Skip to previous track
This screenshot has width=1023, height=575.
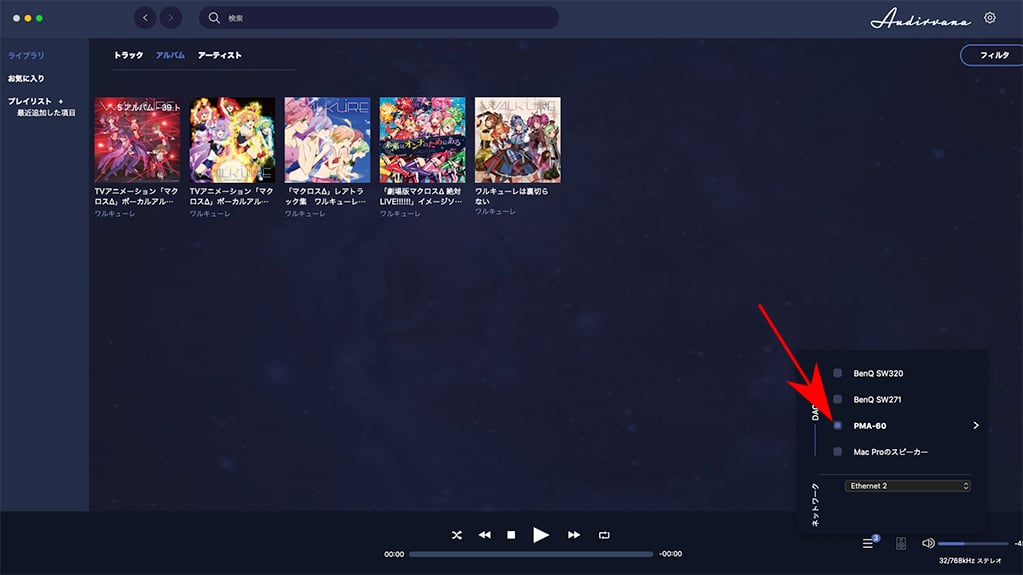tap(484, 535)
